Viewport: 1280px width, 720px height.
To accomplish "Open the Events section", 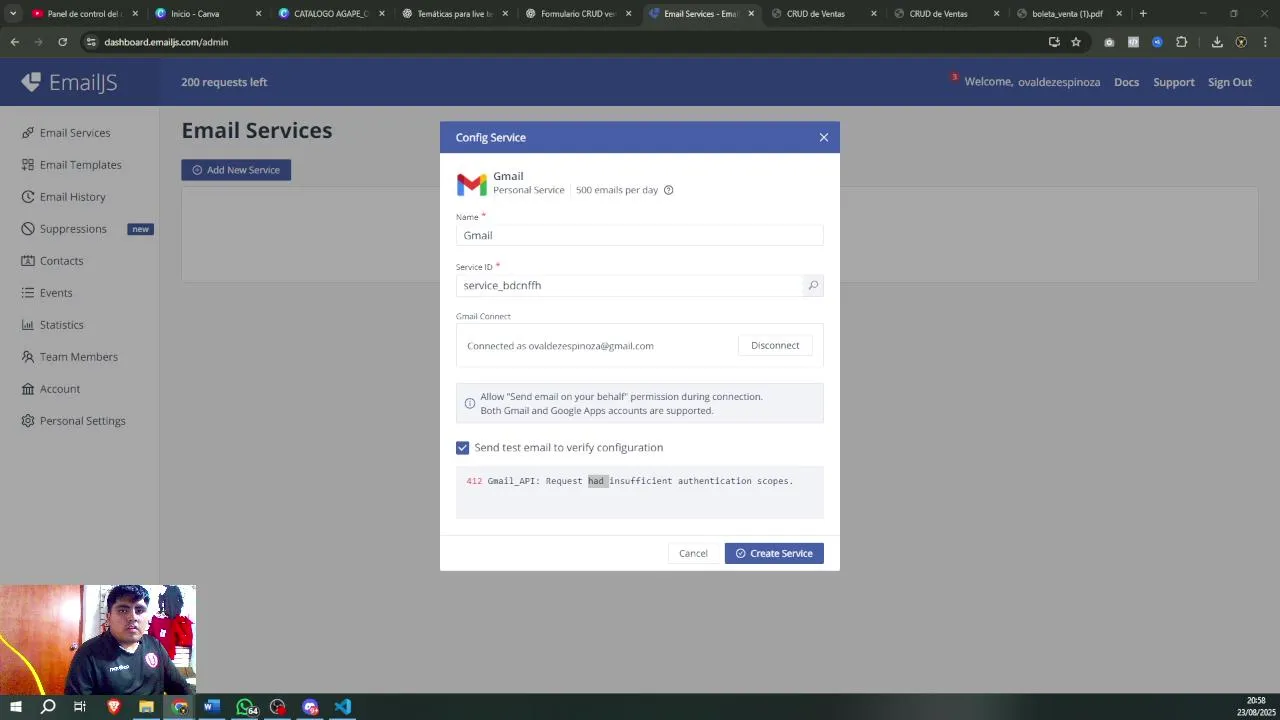I will [x=47, y=293].
